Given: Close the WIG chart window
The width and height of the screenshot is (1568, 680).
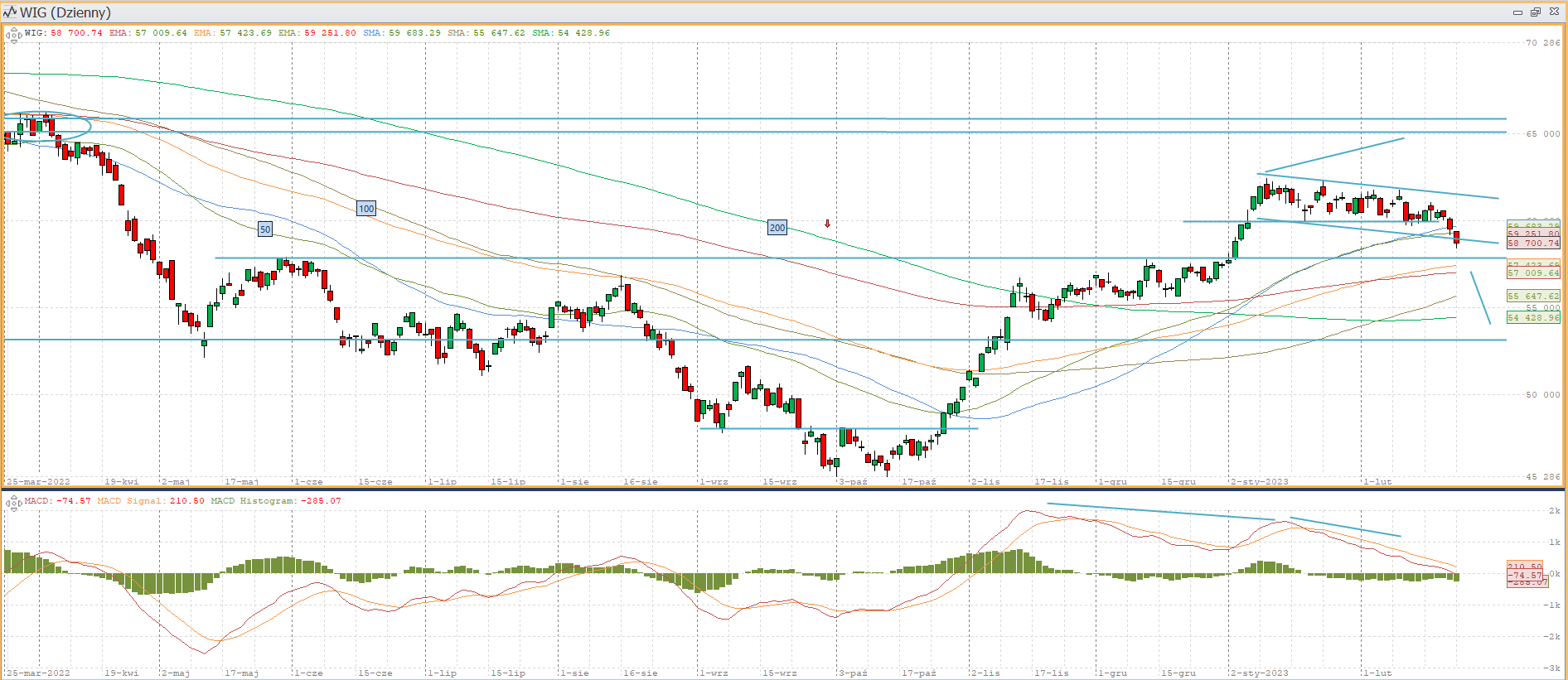Looking at the screenshot, I should tap(1554, 12).
